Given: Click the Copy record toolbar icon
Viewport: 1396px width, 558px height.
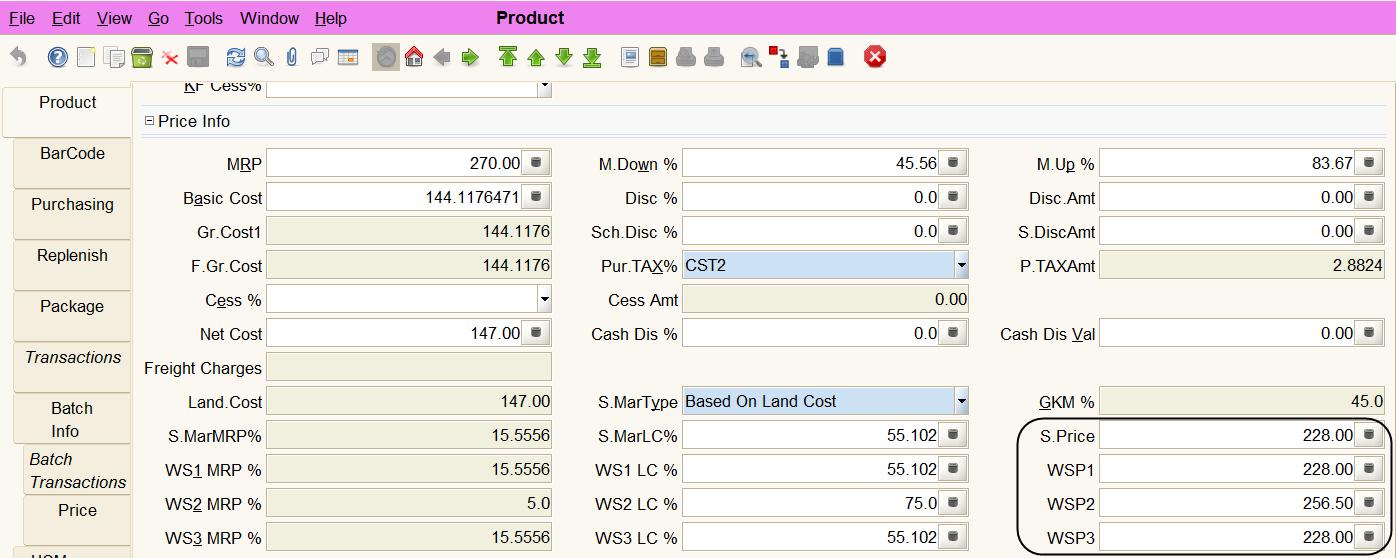Looking at the screenshot, I should (114, 57).
